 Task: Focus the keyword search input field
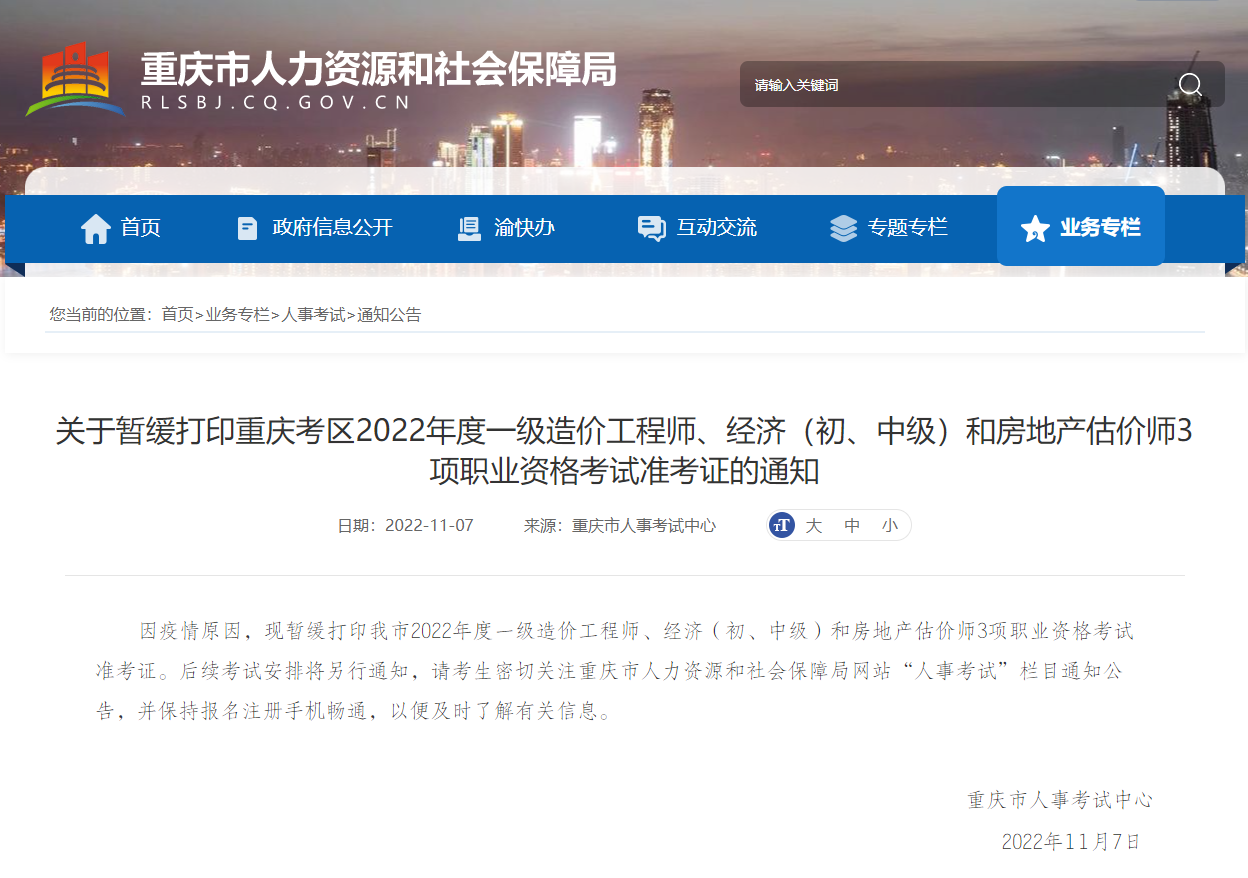pos(950,85)
